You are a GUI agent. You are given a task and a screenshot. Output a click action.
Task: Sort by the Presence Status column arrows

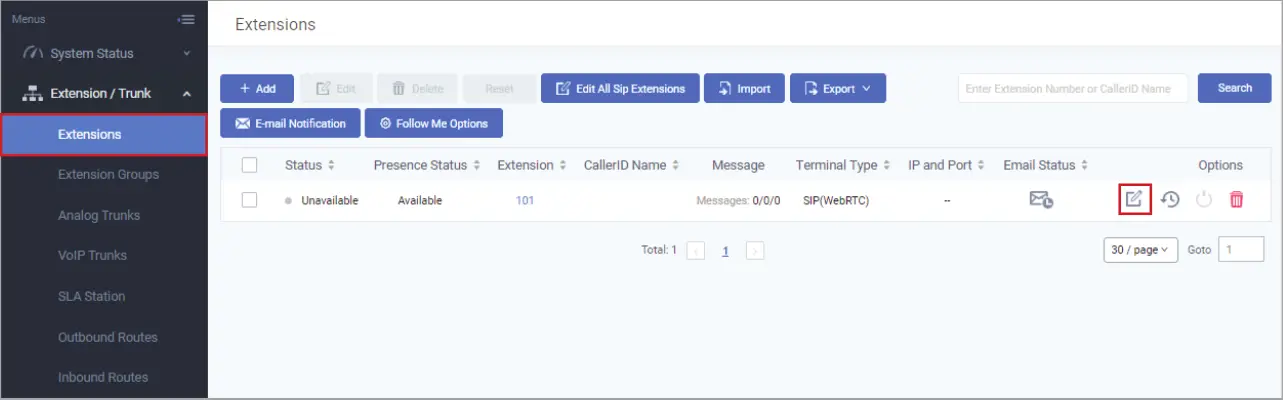477,165
